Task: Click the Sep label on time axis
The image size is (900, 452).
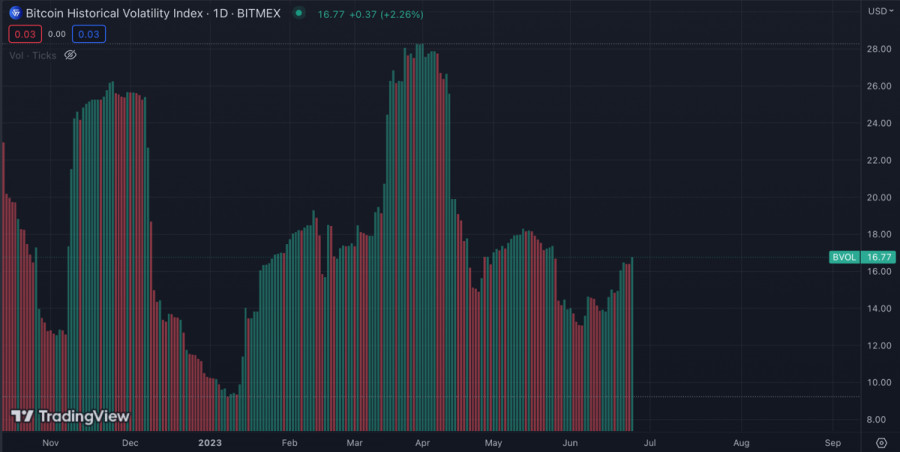Action: point(832,441)
